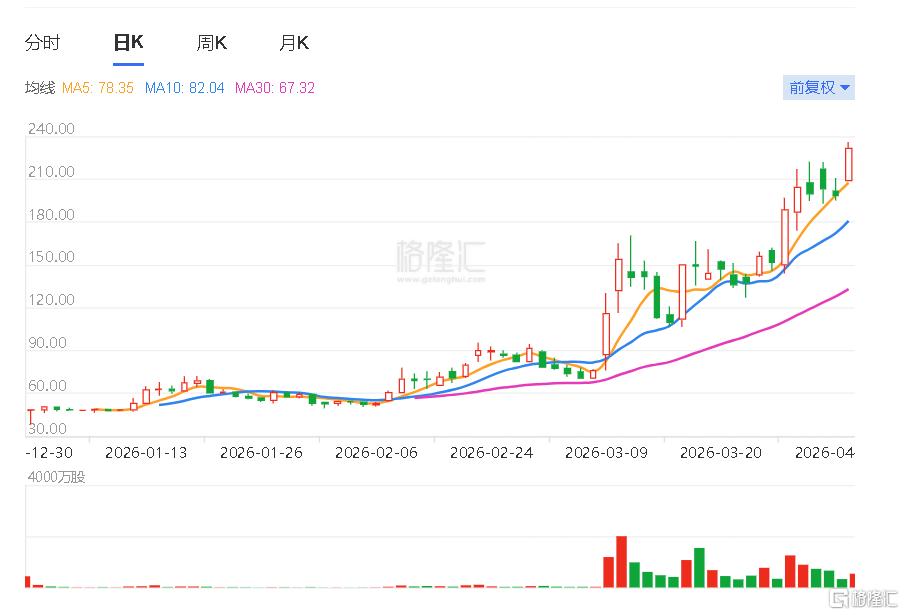Toggle the MA5 moving average legend
The width and height of the screenshot is (904, 615).
pos(98,88)
